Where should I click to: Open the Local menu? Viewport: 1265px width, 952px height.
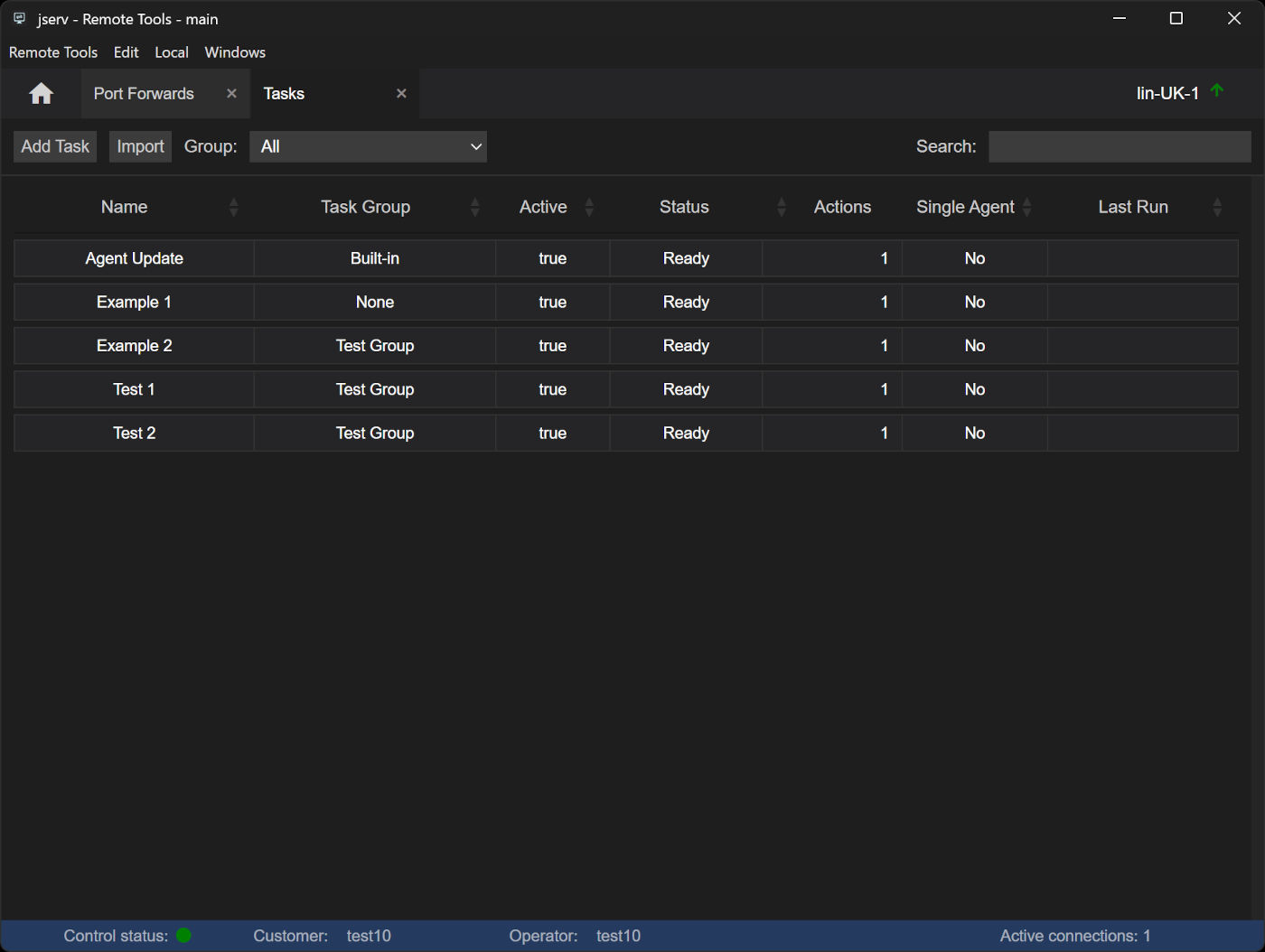172,52
